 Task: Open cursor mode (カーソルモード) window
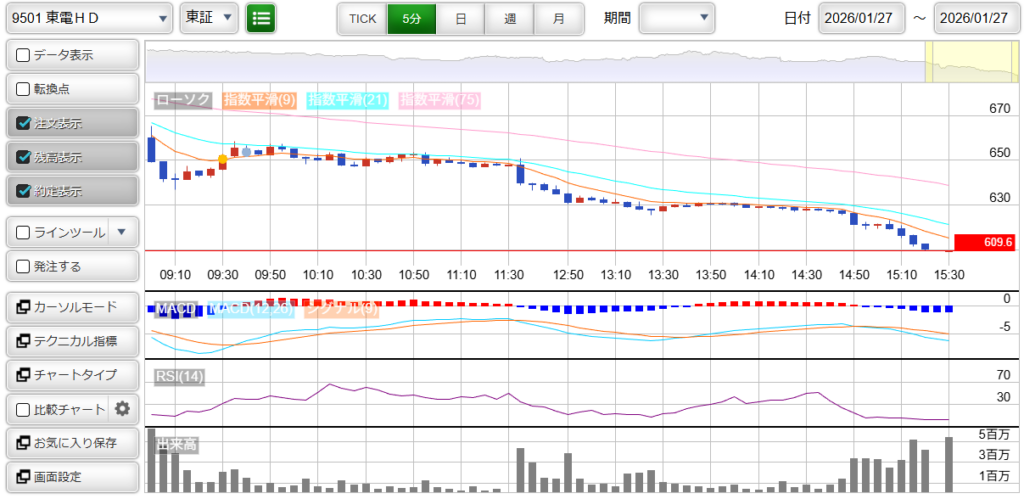(72, 307)
